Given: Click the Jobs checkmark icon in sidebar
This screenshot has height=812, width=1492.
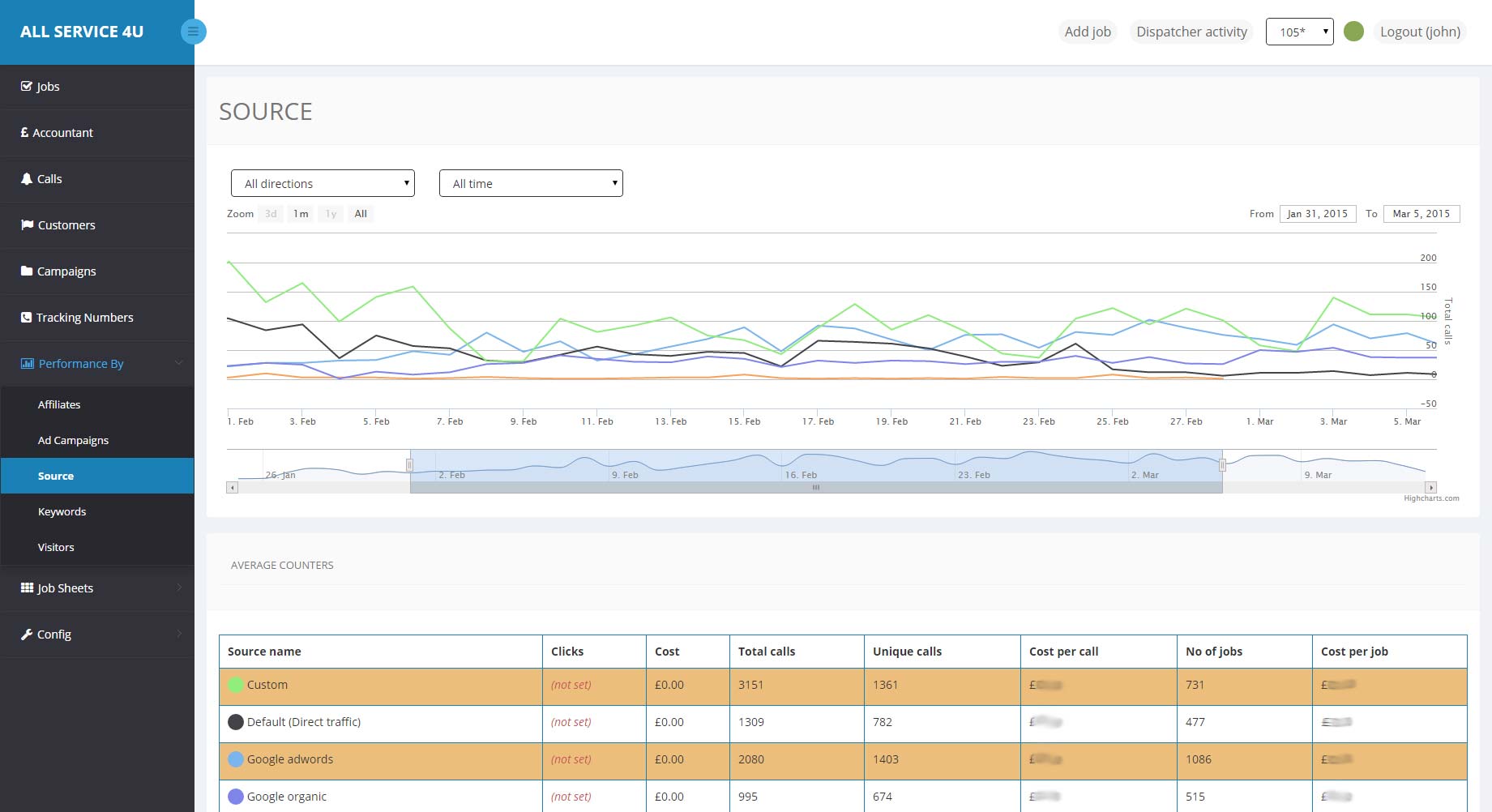Looking at the screenshot, I should [27, 86].
